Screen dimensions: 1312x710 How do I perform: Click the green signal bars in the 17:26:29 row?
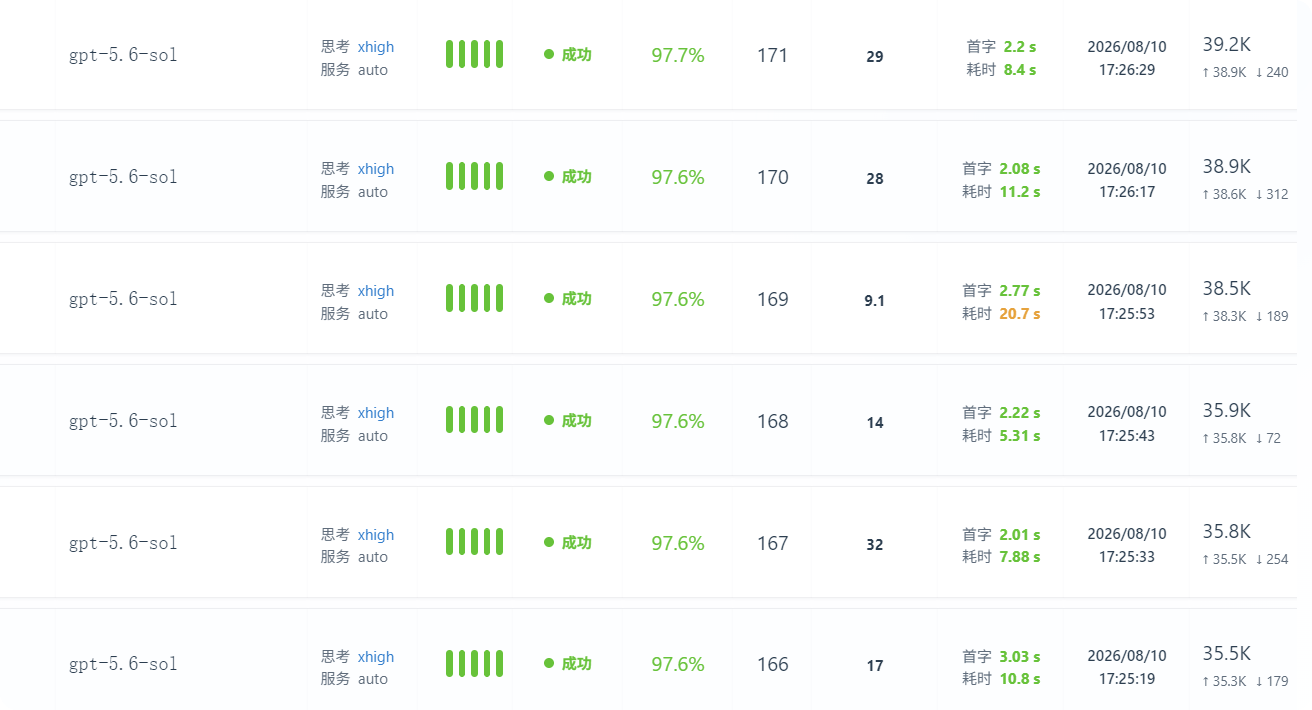(474, 54)
